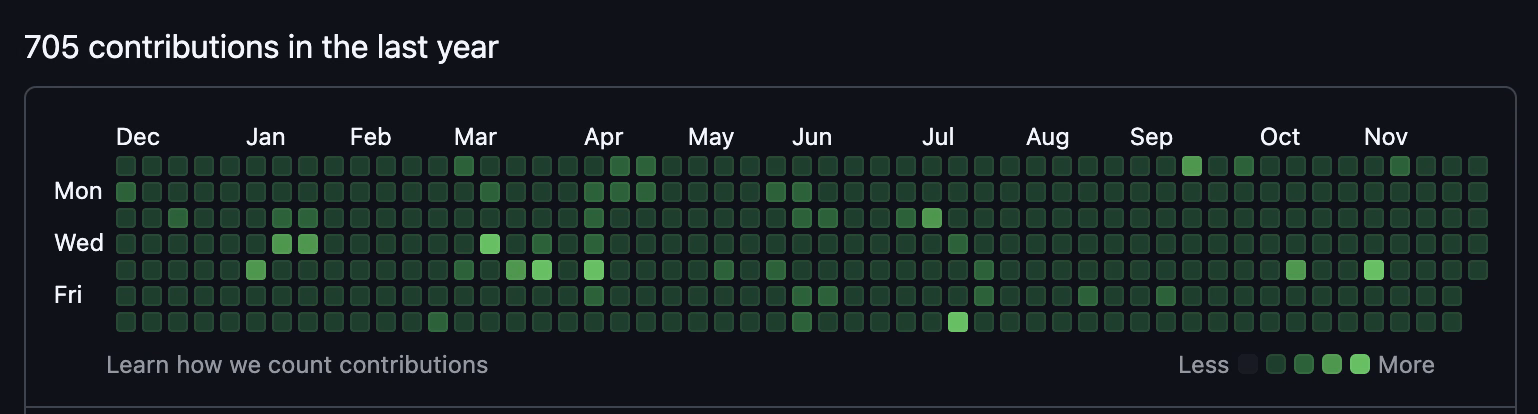Screen dimensions: 1538x414
Task: Select the highlighted Thursday cell in May
Action: click(724, 269)
